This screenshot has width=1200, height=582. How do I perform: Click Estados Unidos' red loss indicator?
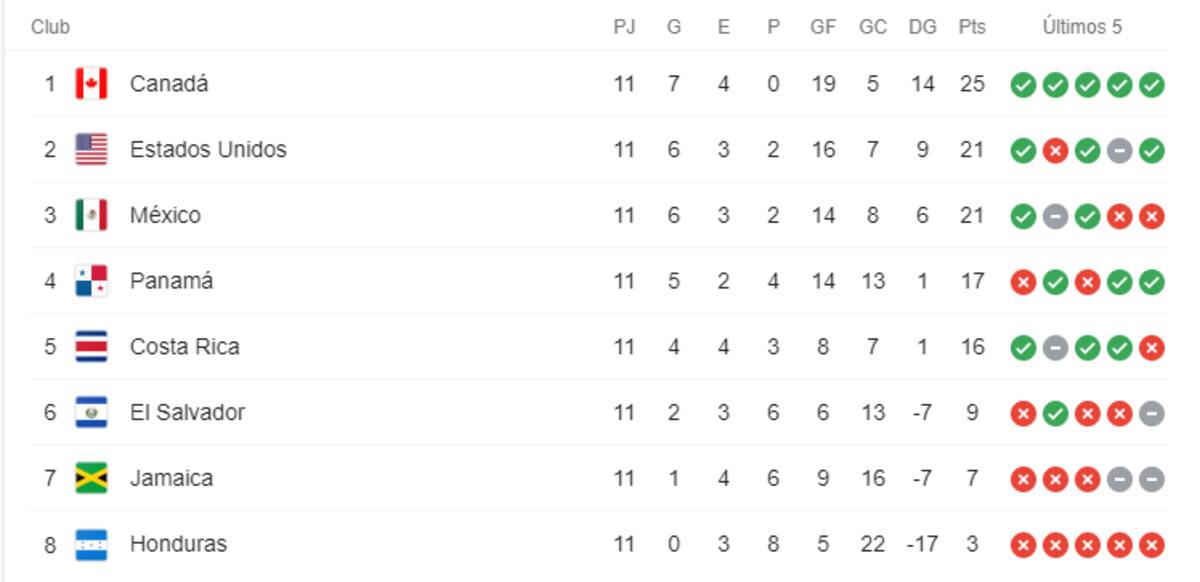[x=1055, y=151]
